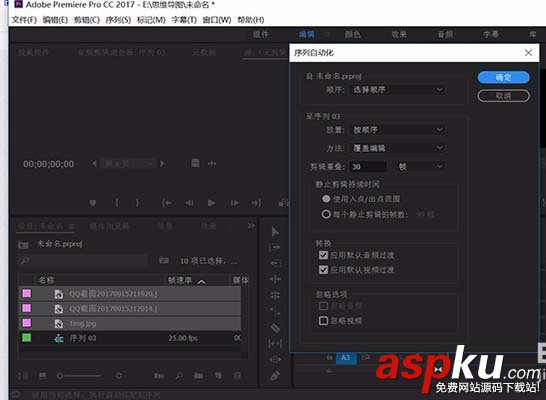Open the 标记(M) menu
The width and height of the screenshot is (546, 400).
[x=151, y=20]
